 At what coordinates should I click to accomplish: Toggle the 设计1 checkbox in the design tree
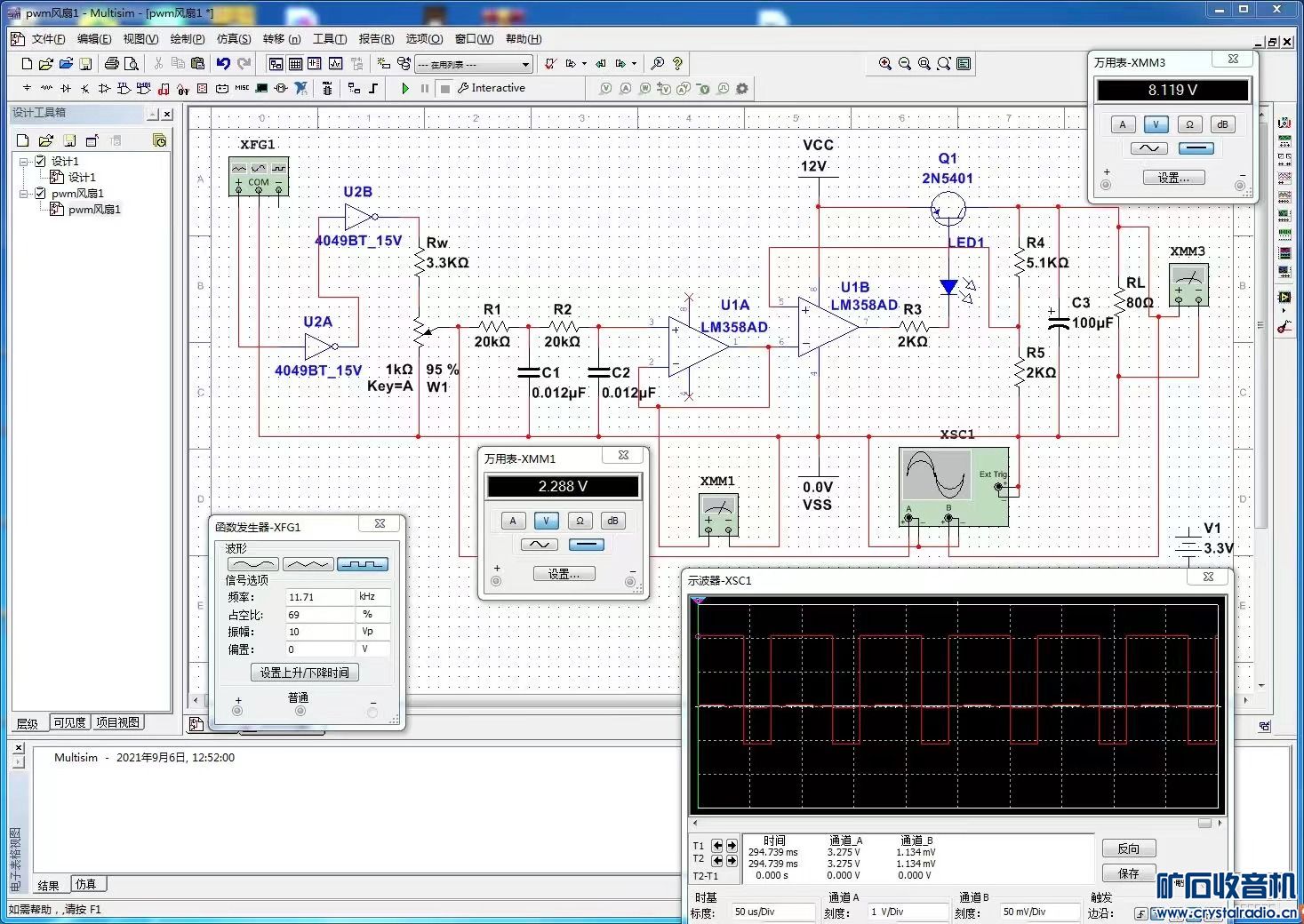40,161
